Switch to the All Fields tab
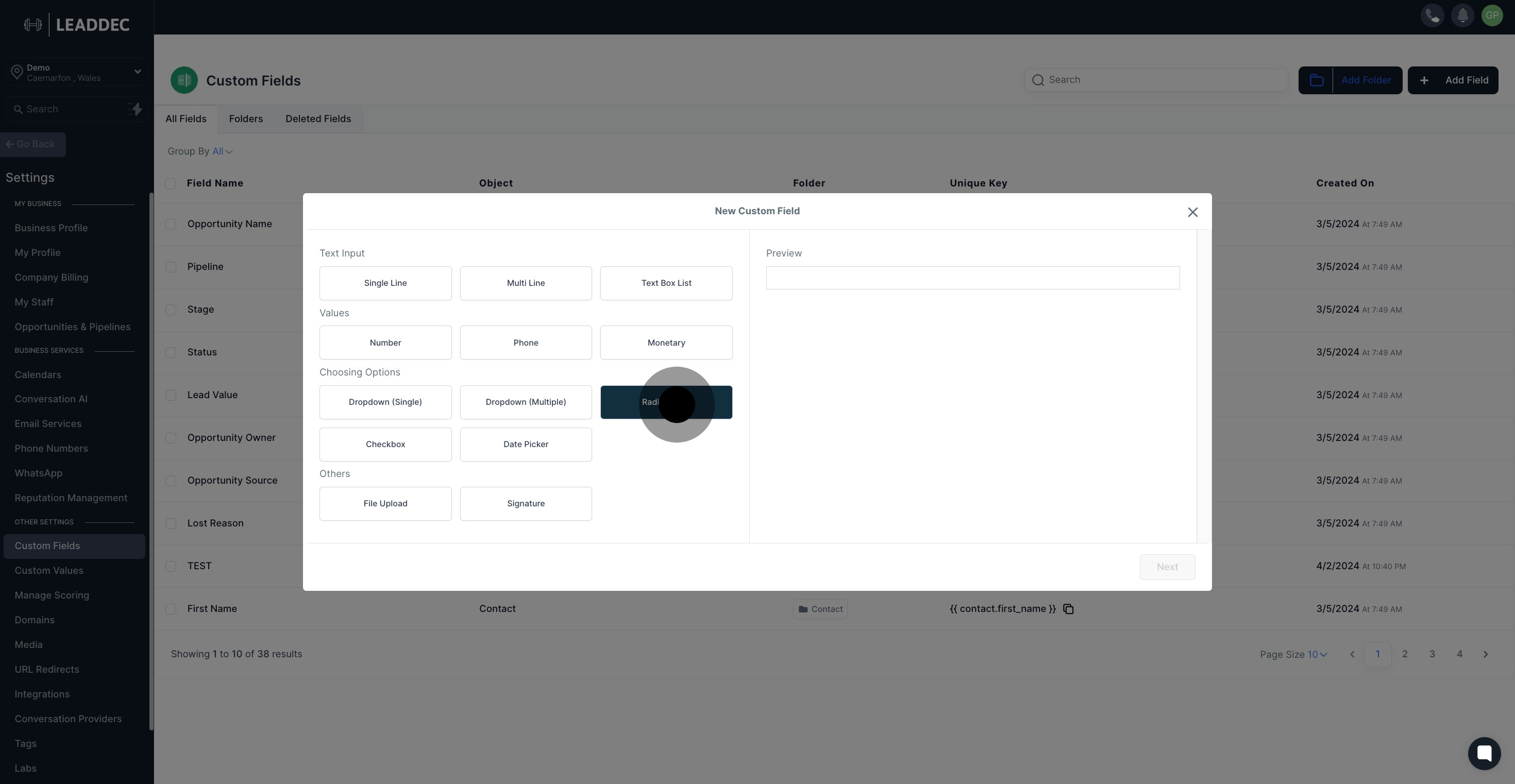This screenshot has width=1515, height=784. (x=186, y=120)
